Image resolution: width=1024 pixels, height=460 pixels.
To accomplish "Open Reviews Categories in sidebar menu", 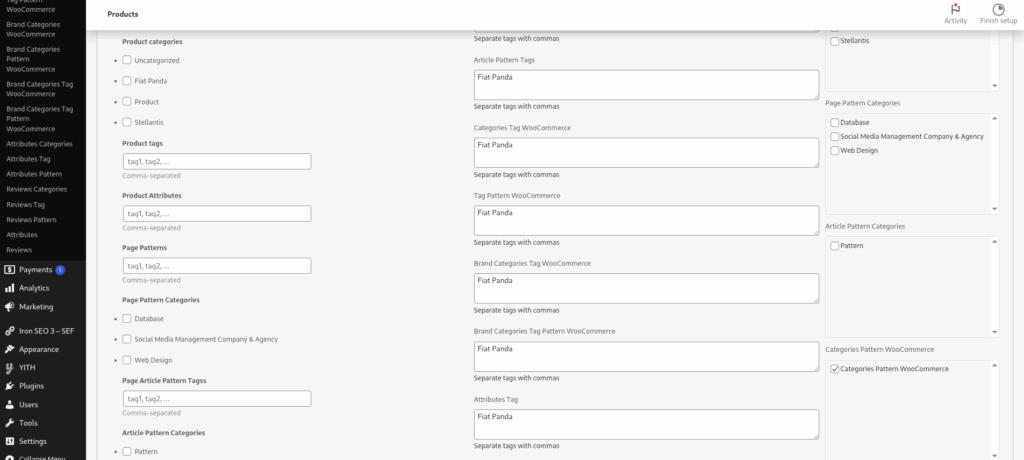I will [x=37, y=189].
